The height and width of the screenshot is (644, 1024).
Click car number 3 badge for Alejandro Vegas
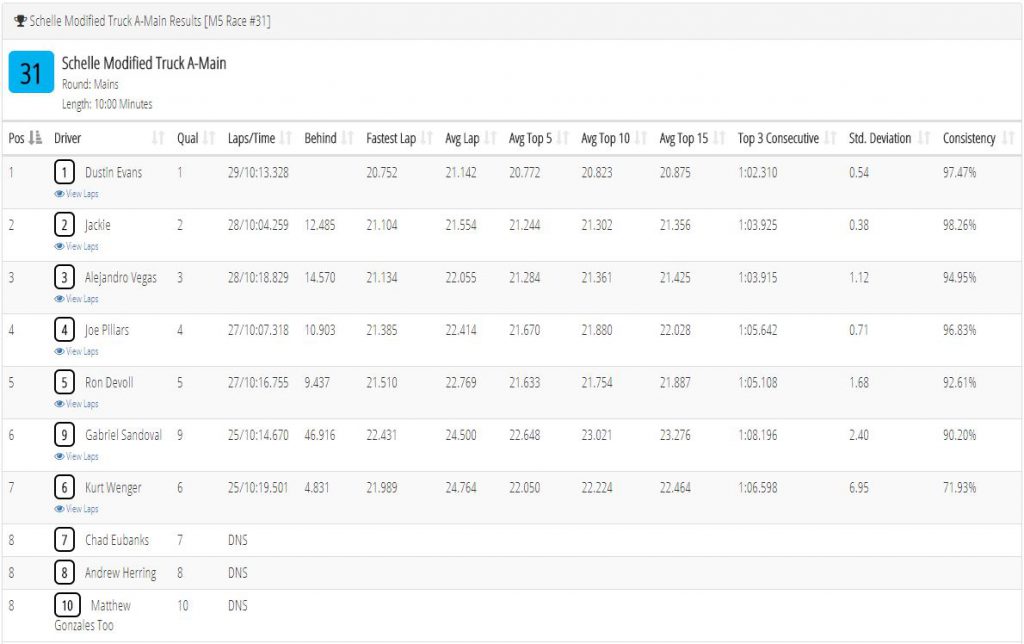pyautogui.click(x=64, y=278)
